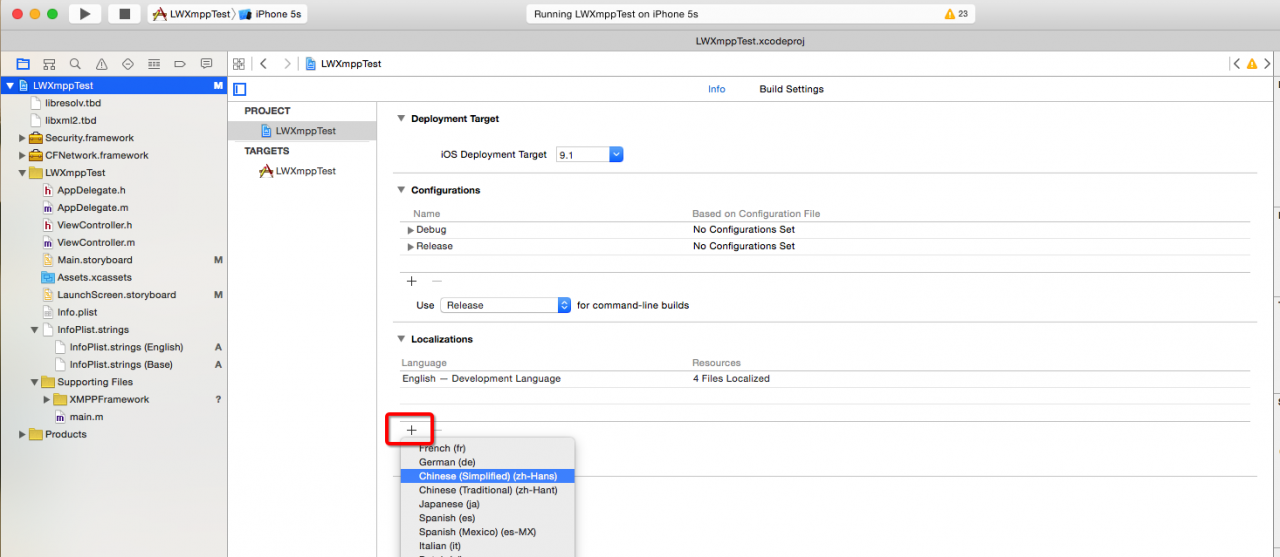
Task: Click the 23 warnings indicator
Action: (956, 14)
